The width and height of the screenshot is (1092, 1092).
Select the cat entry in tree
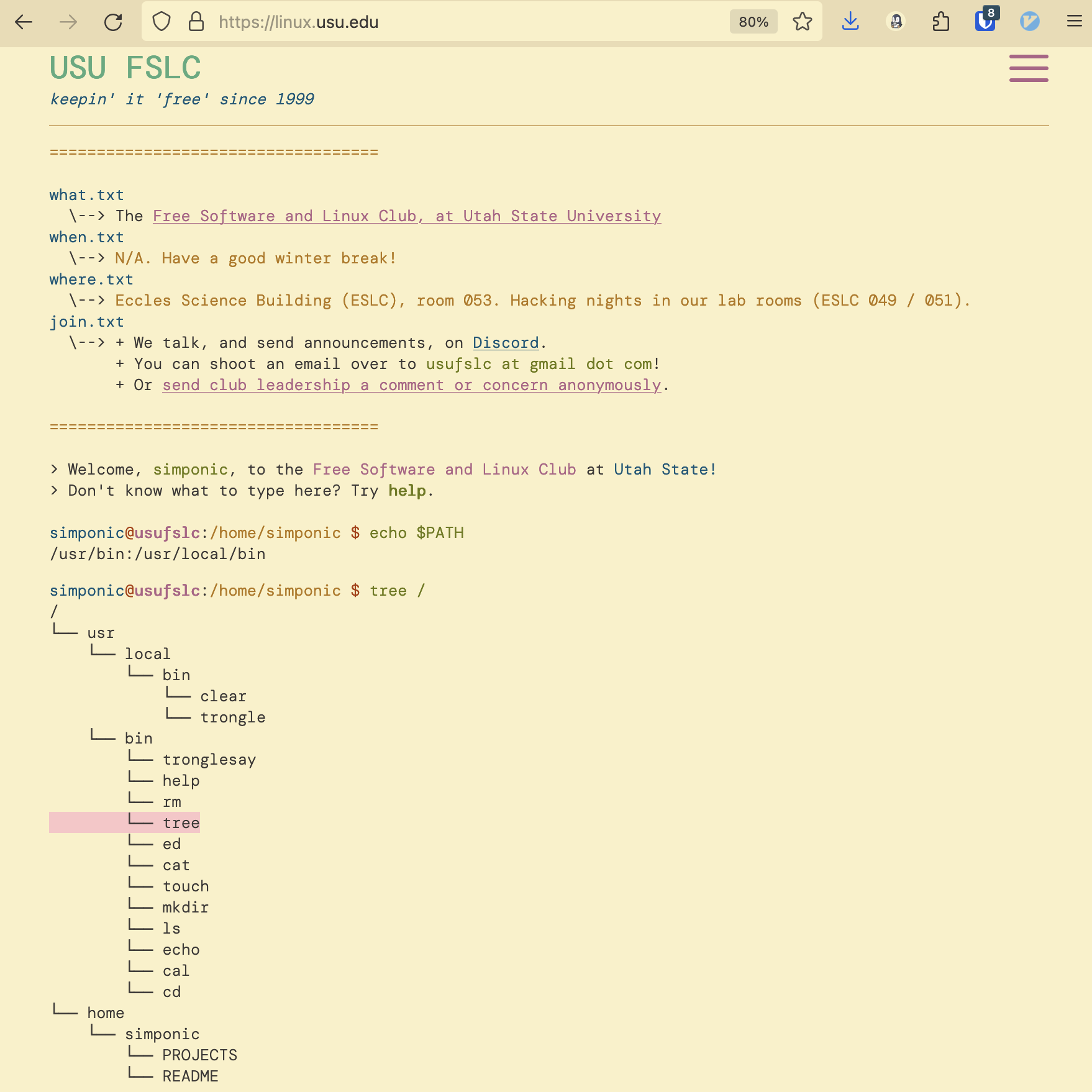(176, 865)
